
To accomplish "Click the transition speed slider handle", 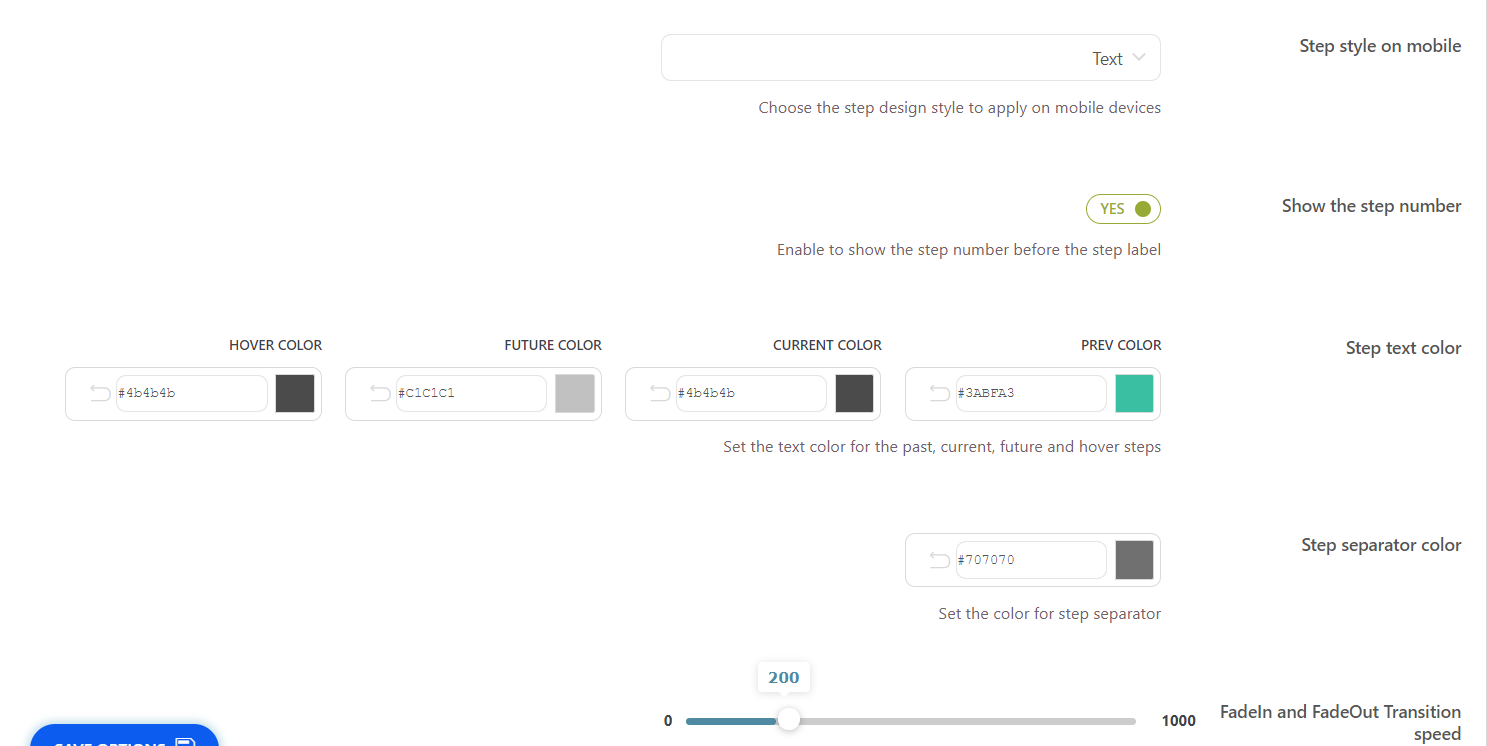I will coord(789,720).
